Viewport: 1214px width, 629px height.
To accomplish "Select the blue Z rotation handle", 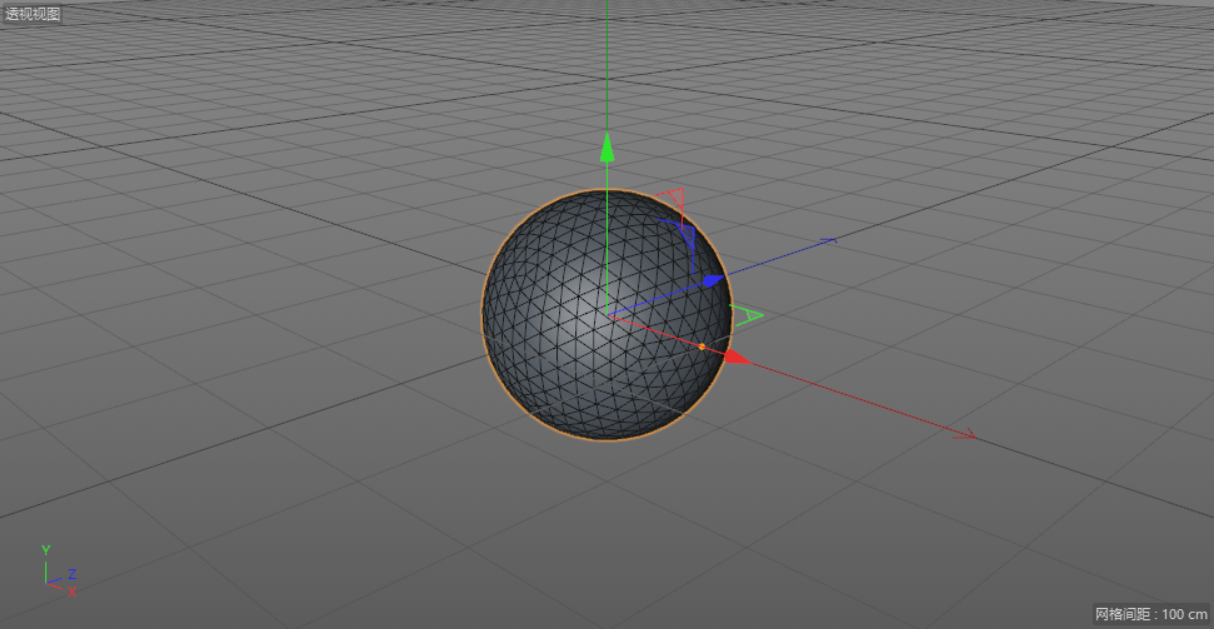I will click(688, 238).
